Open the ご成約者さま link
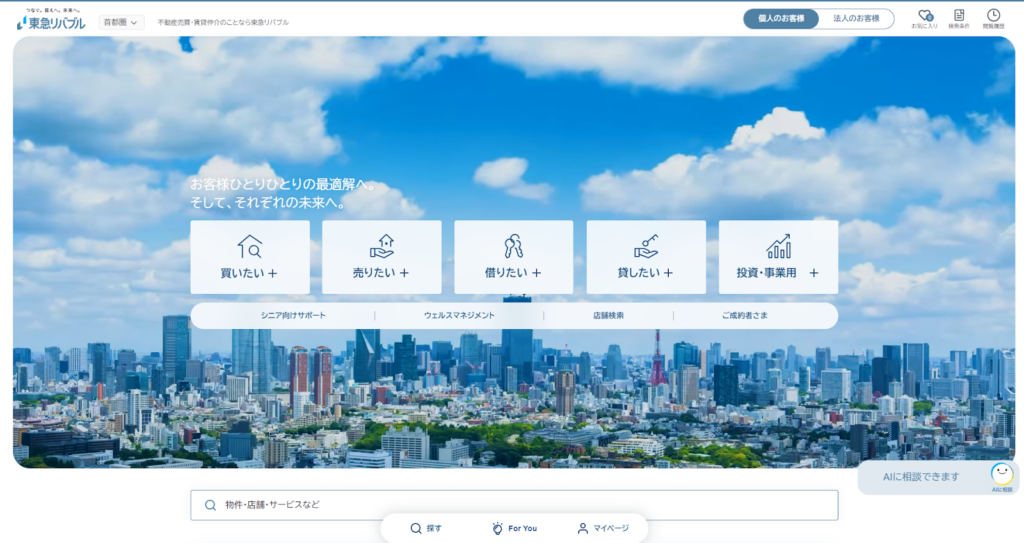The image size is (1024, 543). click(744, 316)
